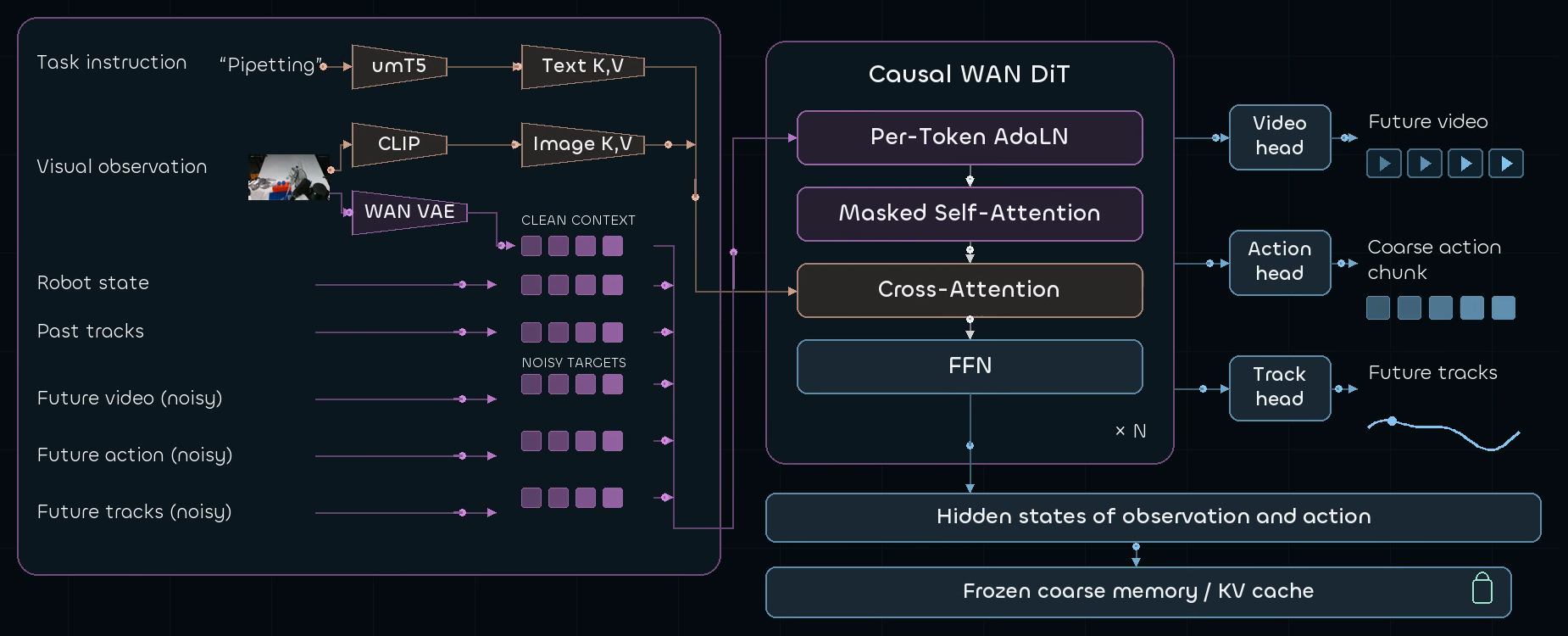The width and height of the screenshot is (1568, 636).
Task: Select the "Future video (noisy)" label
Action: (x=130, y=399)
